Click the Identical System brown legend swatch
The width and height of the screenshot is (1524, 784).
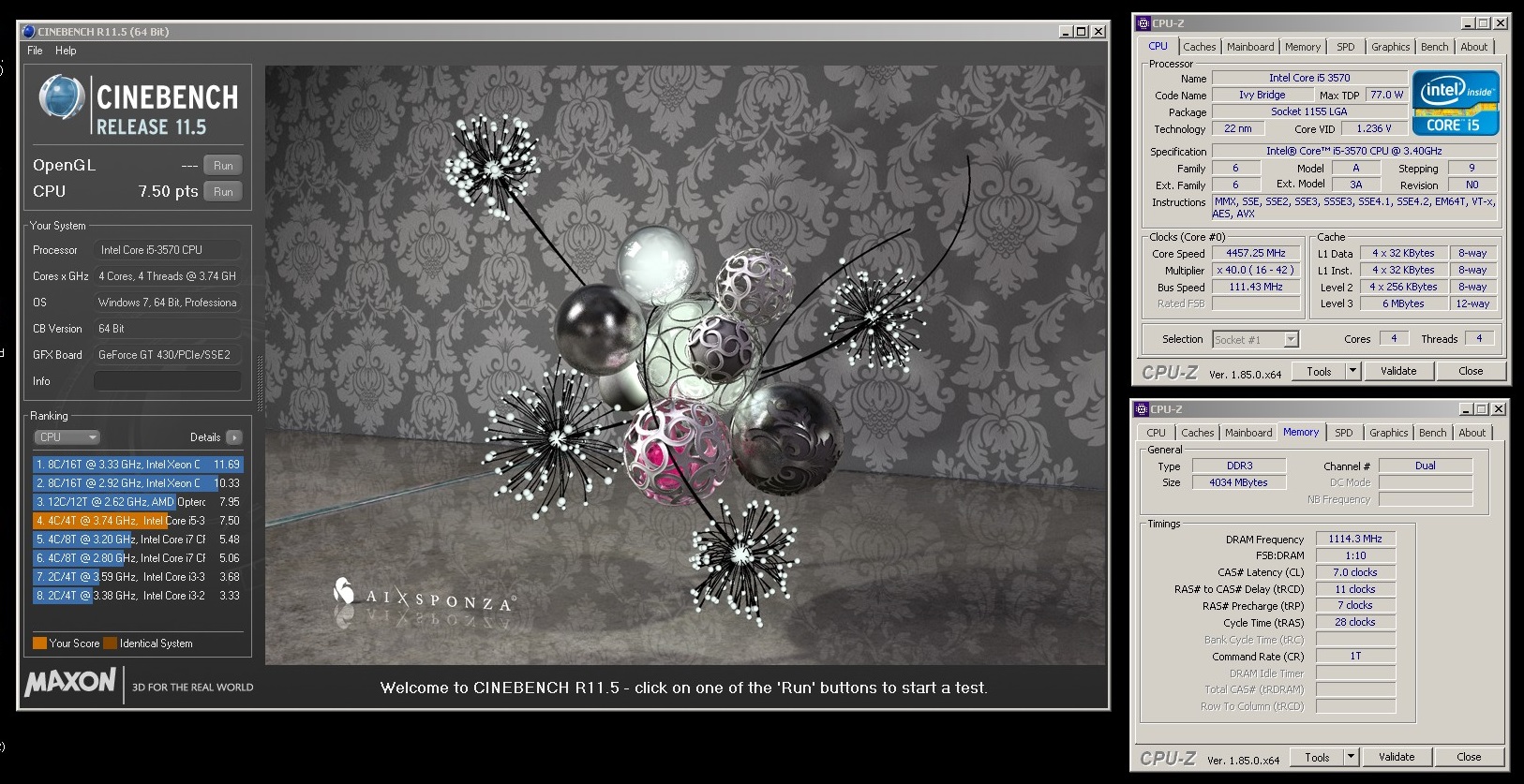click(x=111, y=643)
